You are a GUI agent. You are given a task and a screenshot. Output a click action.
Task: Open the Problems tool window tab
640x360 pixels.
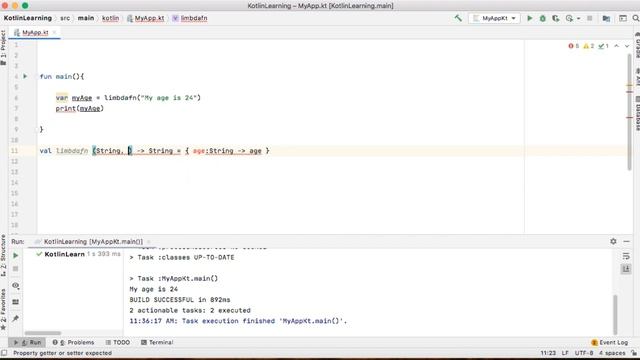coord(73,342)
